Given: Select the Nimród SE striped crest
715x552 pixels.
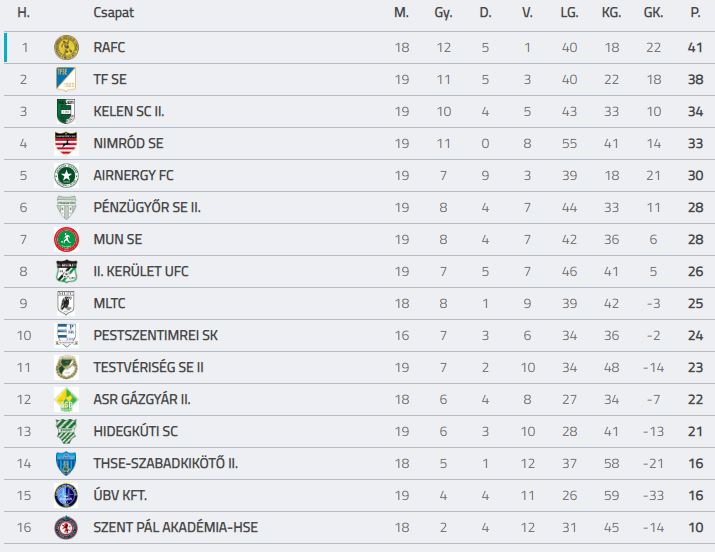Looking at the screenshot, I should click(x=66, y=143).
